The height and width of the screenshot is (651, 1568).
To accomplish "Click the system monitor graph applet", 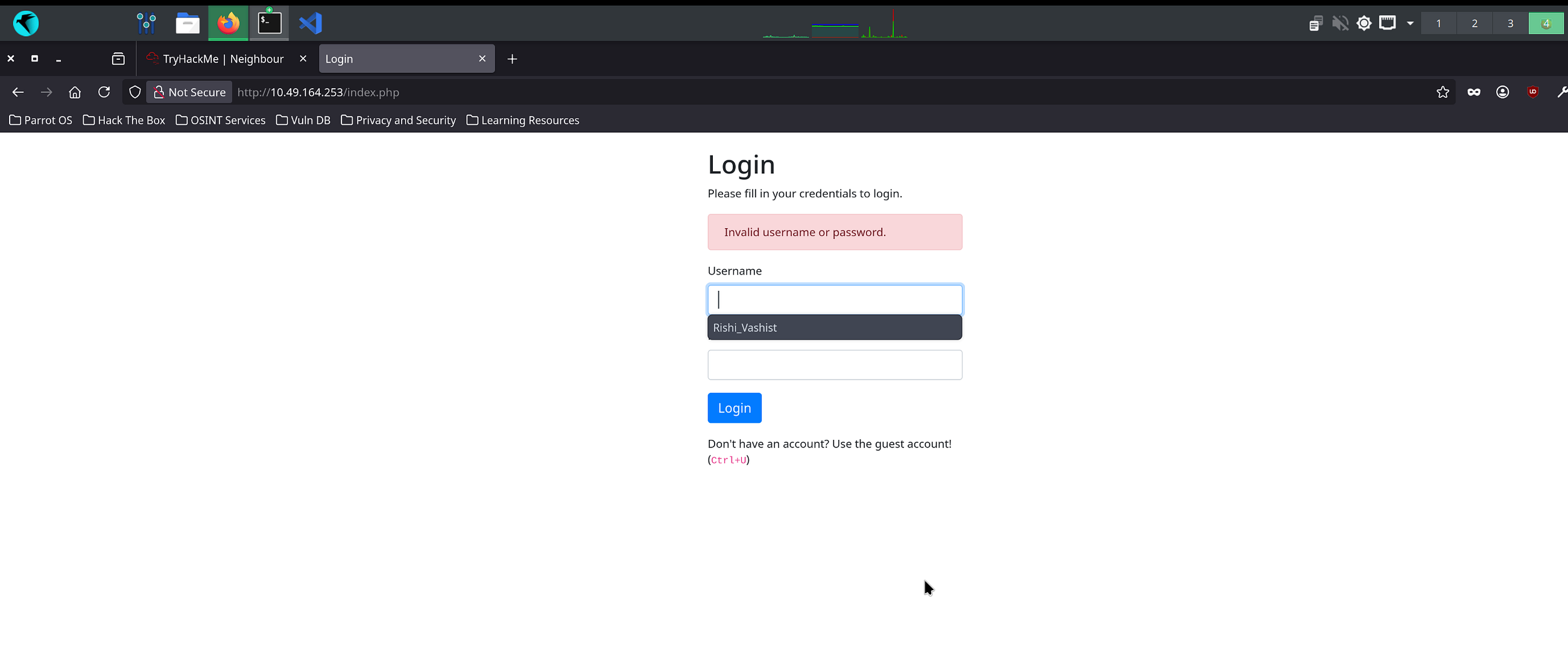I will [835, 24].
